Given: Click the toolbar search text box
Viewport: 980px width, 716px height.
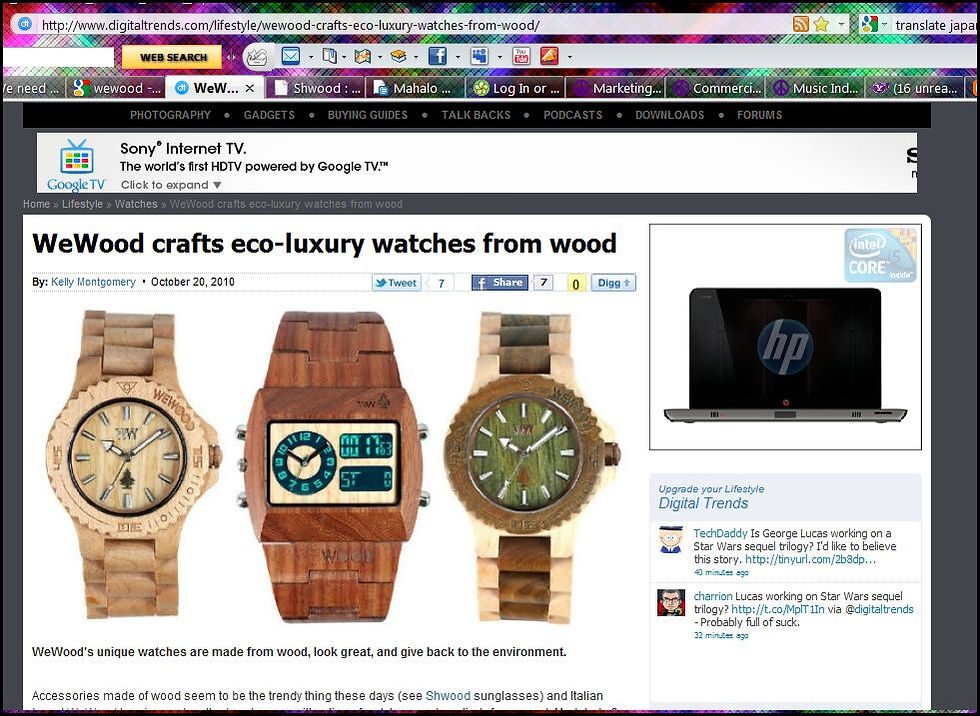Looking at the screenshot, I should 59,57.
